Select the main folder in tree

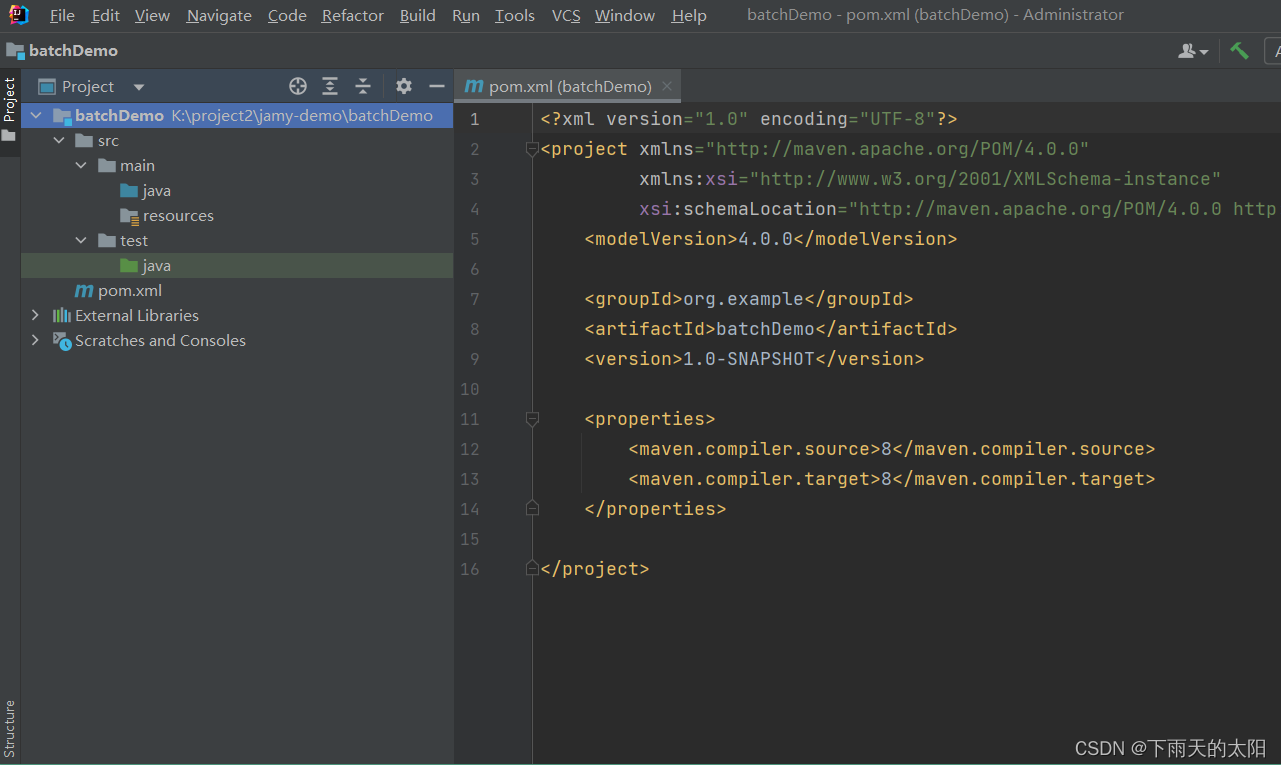(237, 166)
